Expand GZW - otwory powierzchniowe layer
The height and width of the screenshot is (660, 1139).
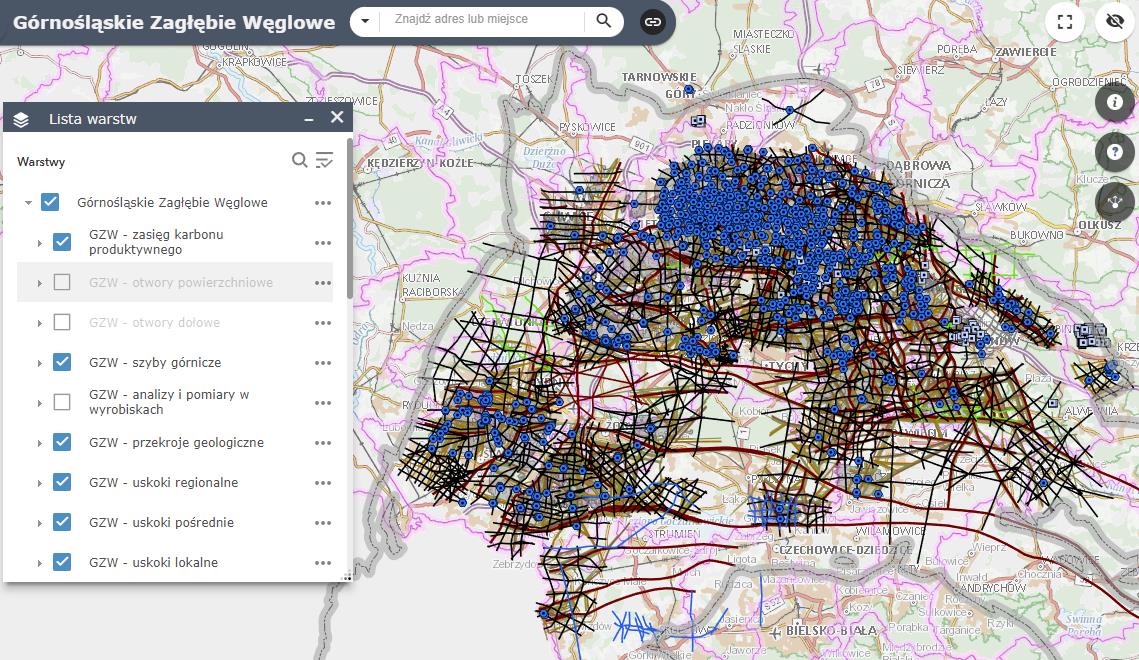pos(39,283)
